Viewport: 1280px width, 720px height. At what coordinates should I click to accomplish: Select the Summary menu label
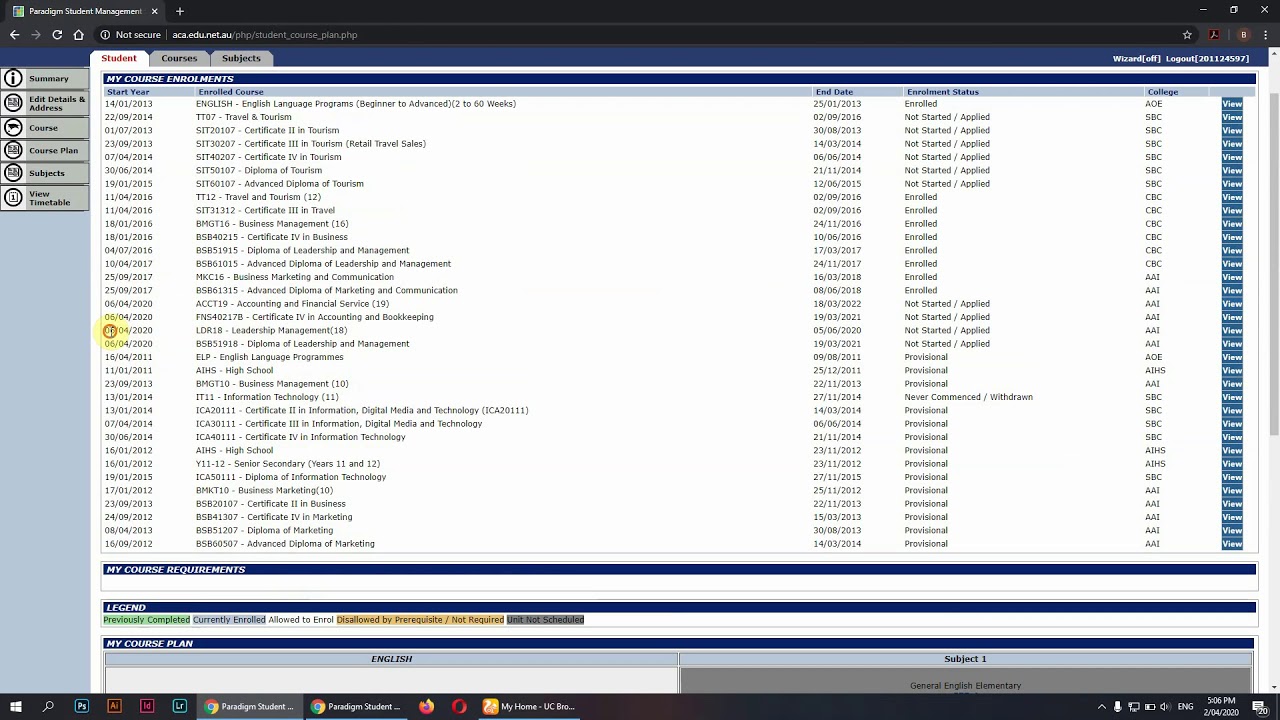(49, 78)
